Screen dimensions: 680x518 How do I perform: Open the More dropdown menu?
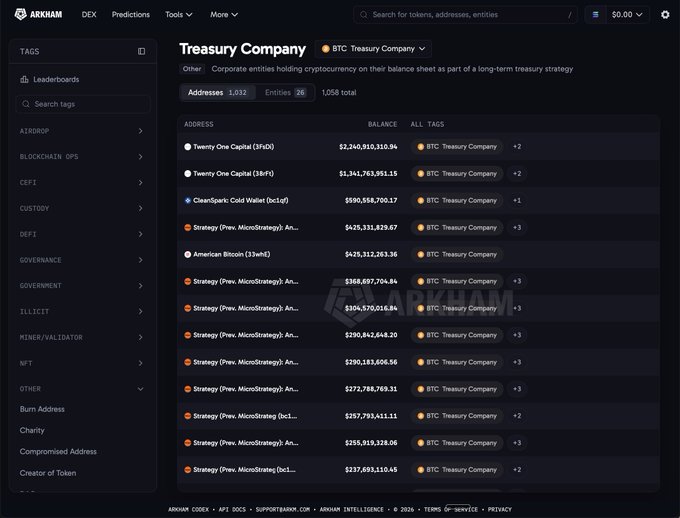click(x=224, y=15)
